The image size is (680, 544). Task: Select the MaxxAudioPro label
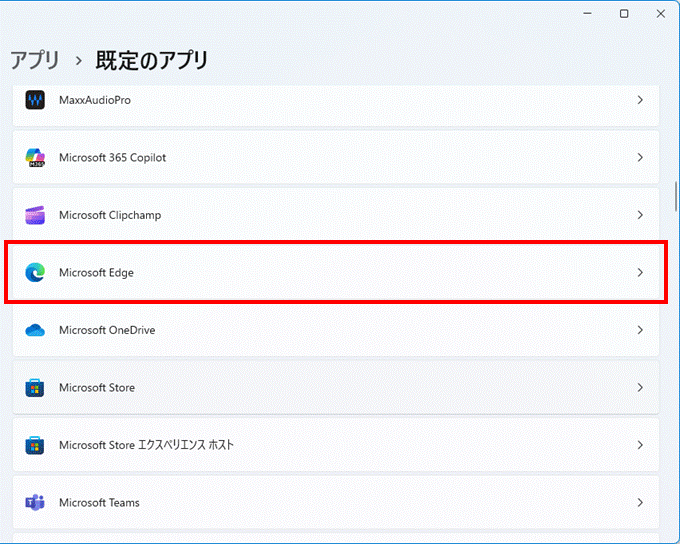(95, 100)
